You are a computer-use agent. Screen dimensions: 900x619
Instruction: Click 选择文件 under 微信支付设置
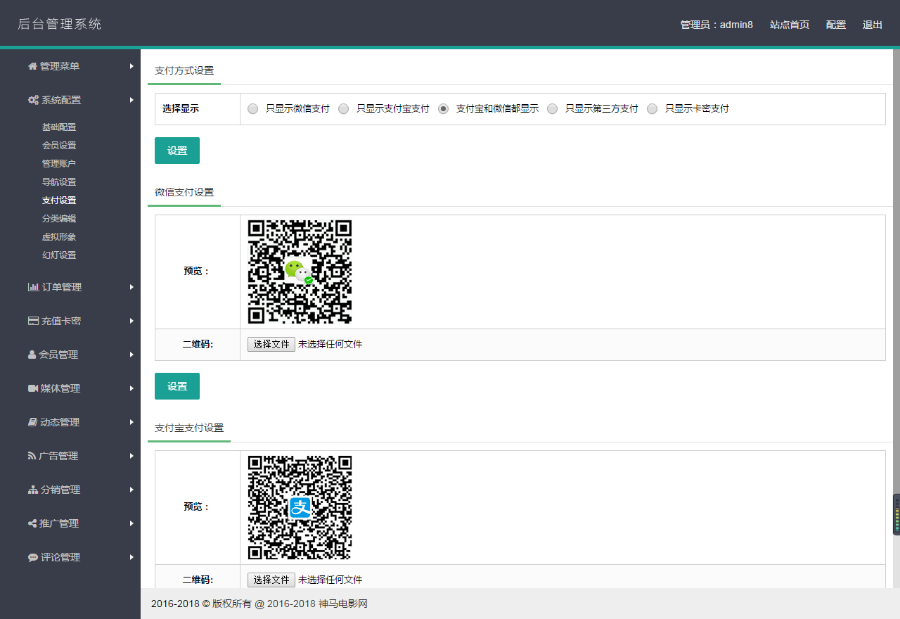[270, 343]
